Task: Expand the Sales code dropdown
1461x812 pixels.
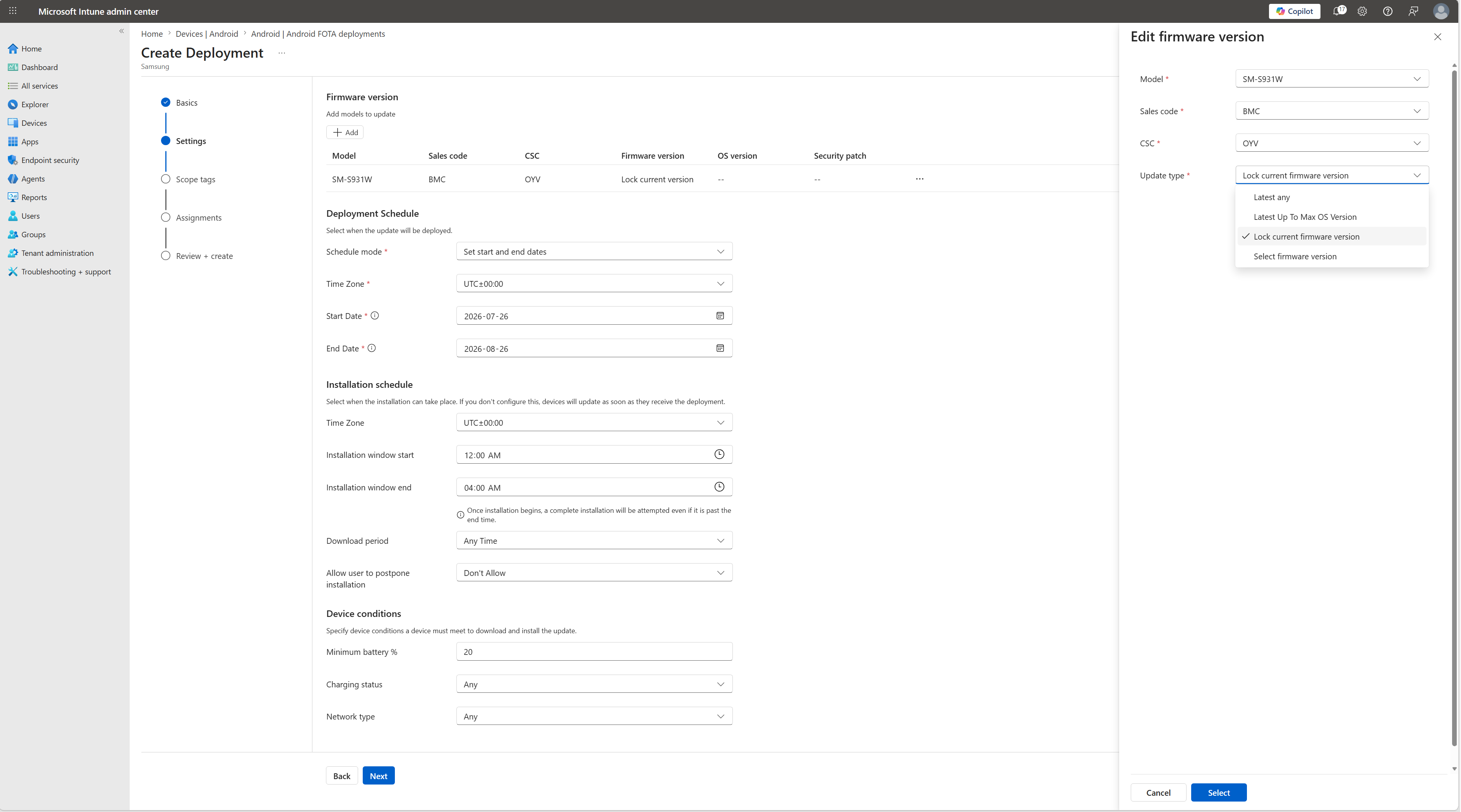Action: pos(1332,111)
